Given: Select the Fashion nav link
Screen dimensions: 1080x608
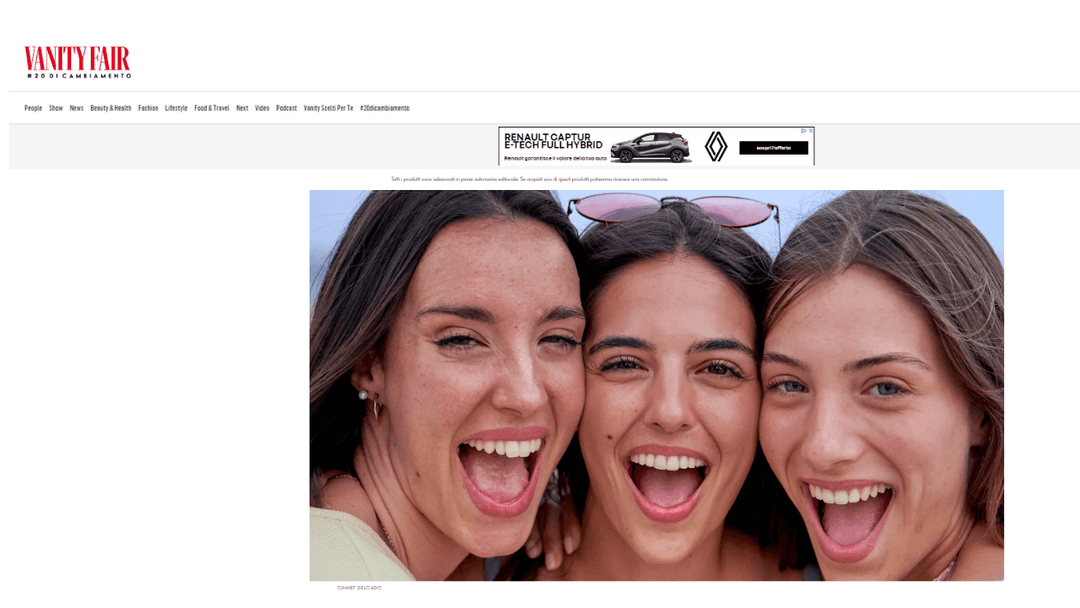Looking at the screenshot, I should click(148, 108).
